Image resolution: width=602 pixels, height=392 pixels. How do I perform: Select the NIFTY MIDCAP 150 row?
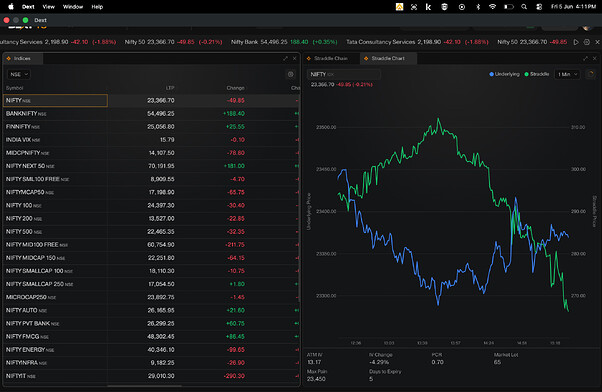(x=151, y=258)
